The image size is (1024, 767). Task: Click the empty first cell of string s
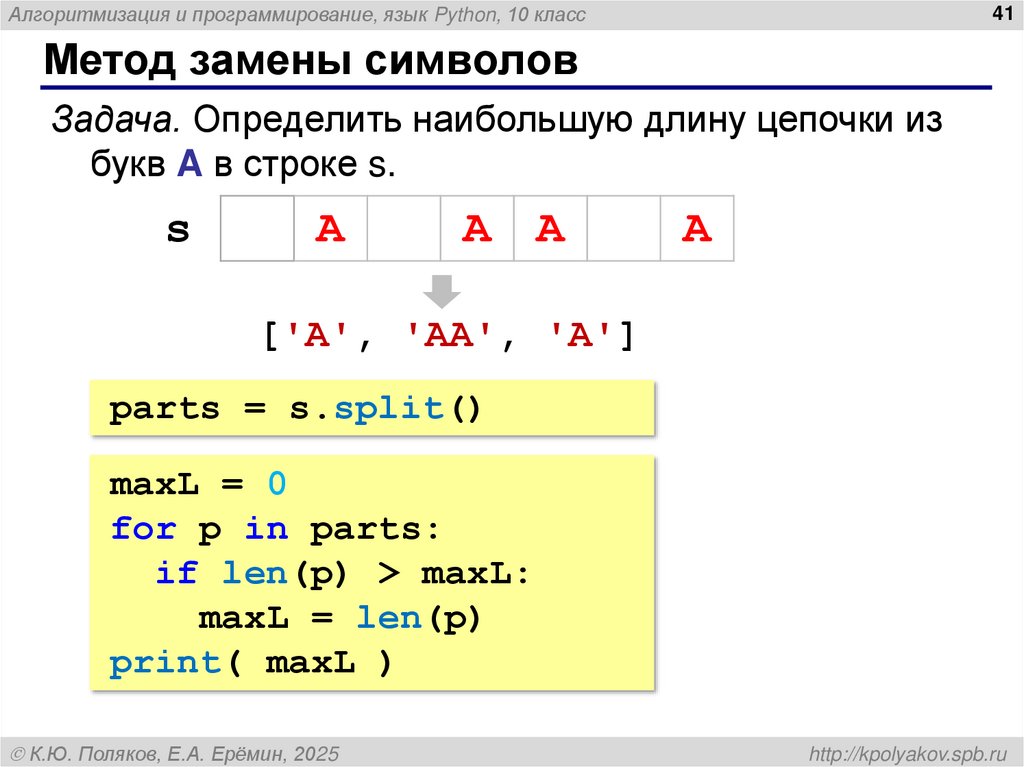click(256, 229)
